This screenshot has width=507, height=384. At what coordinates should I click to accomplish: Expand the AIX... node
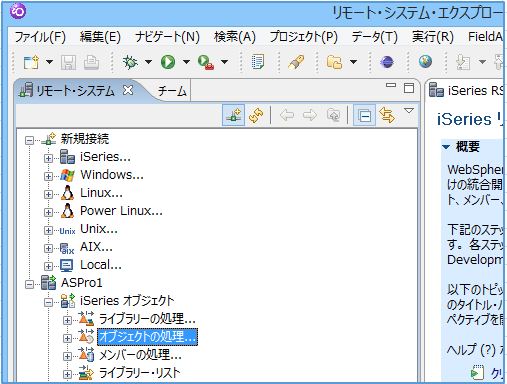(48, 248)
